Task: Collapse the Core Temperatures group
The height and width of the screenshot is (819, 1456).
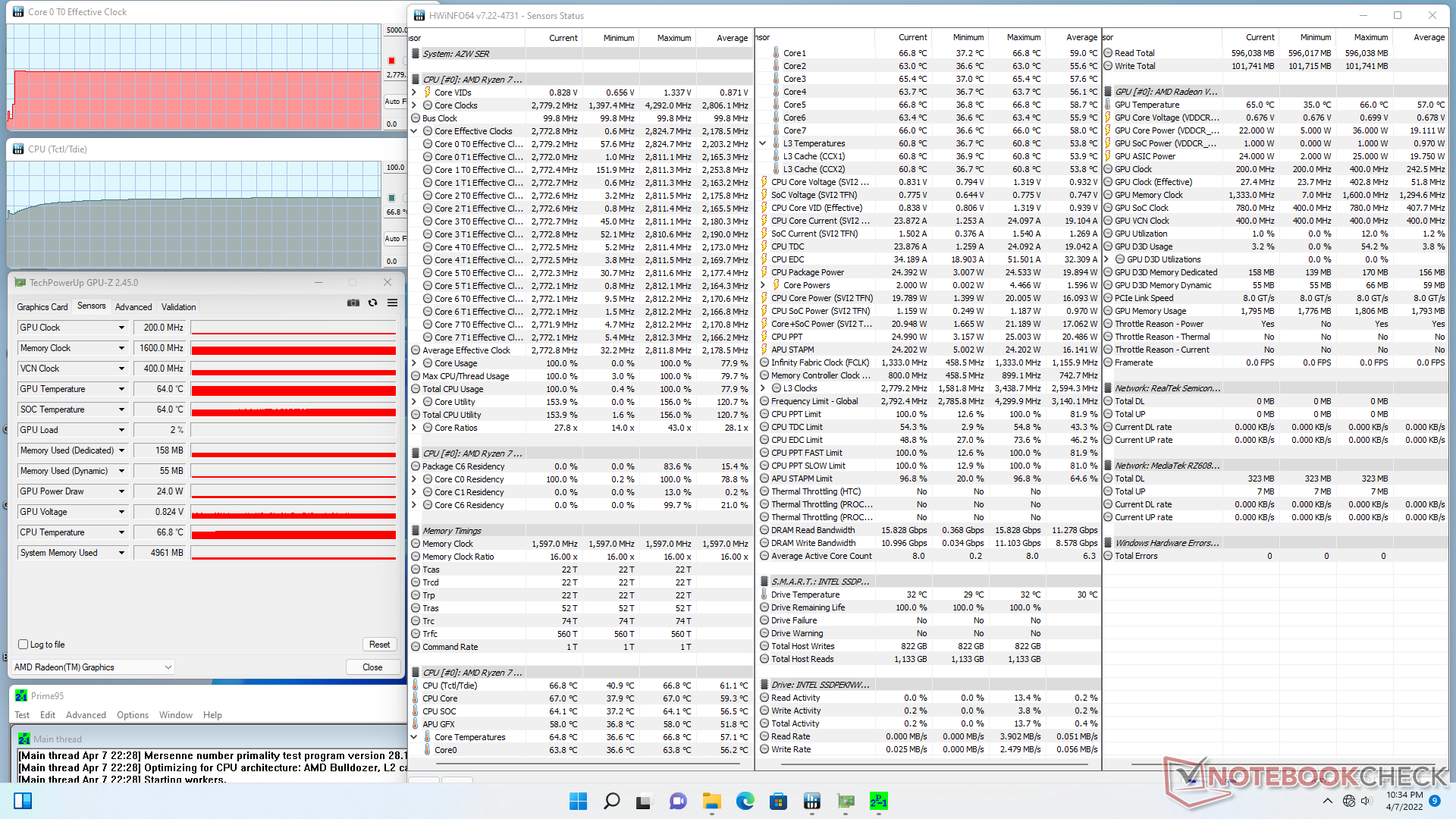Action: (x=414, y=737)
